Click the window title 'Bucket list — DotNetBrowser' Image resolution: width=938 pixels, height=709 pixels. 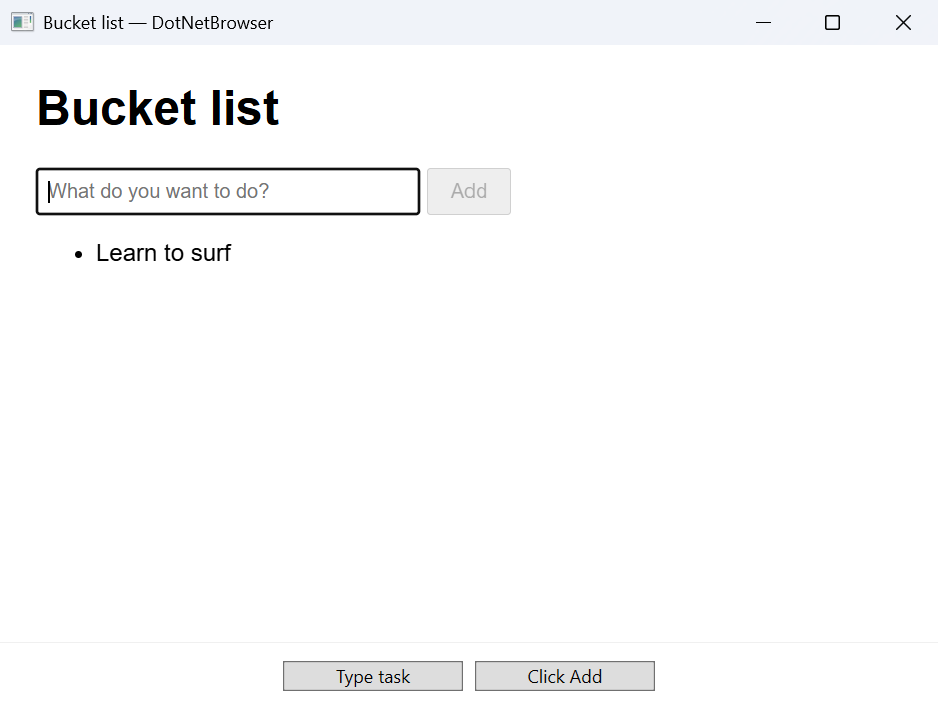click(158, 23)
